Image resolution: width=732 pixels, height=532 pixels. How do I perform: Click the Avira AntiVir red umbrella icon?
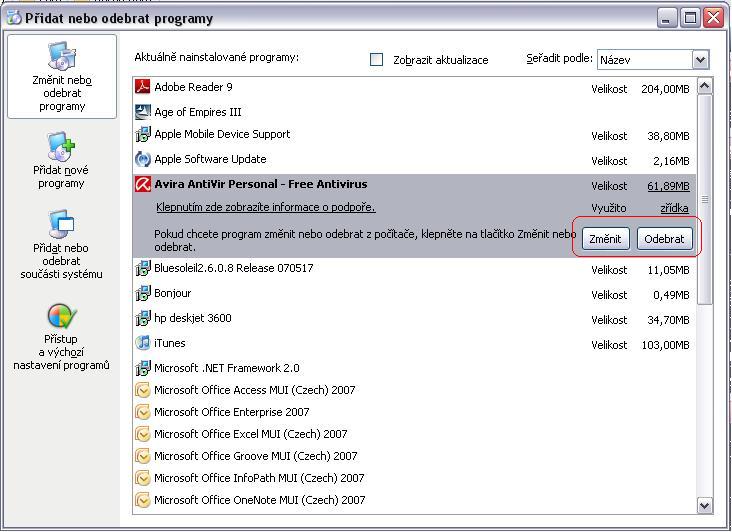[143, 184]
